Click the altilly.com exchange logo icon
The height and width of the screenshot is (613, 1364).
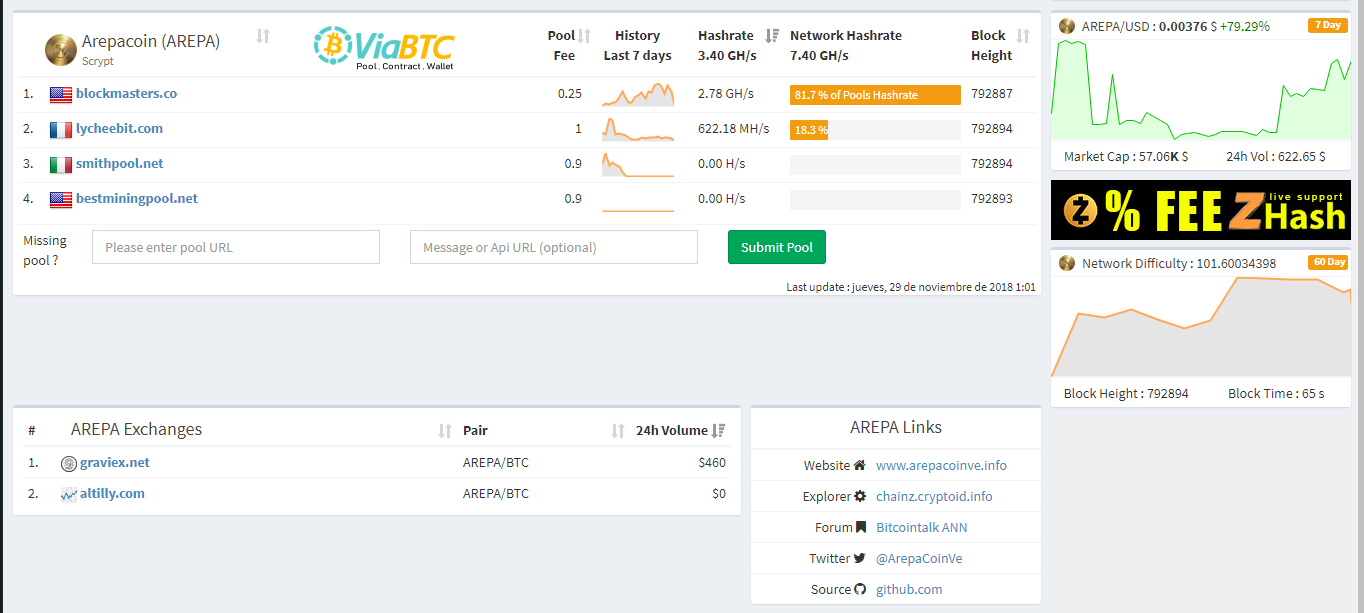69,494
